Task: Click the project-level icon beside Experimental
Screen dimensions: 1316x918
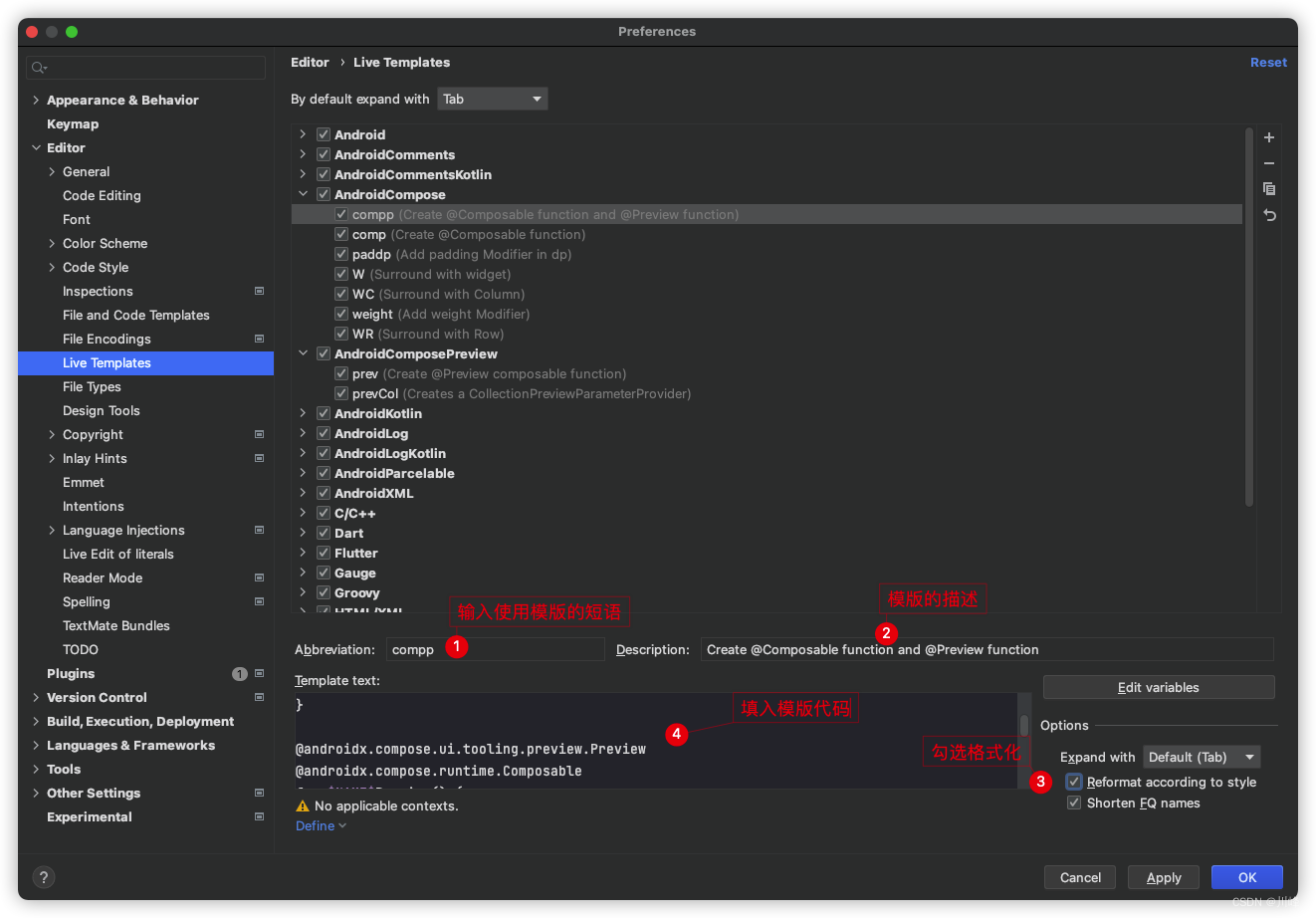Action: (x=260, y=816)
